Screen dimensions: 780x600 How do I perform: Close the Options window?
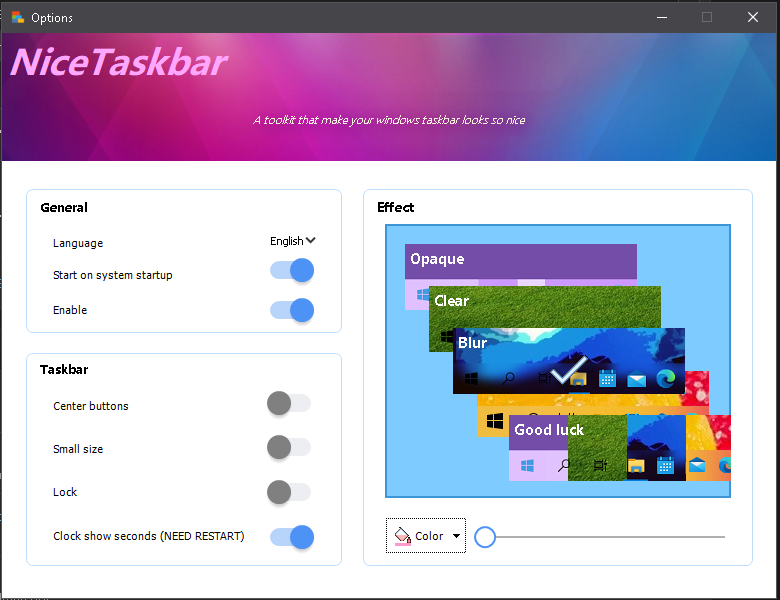pyautogui.click(x=753, y=17)
